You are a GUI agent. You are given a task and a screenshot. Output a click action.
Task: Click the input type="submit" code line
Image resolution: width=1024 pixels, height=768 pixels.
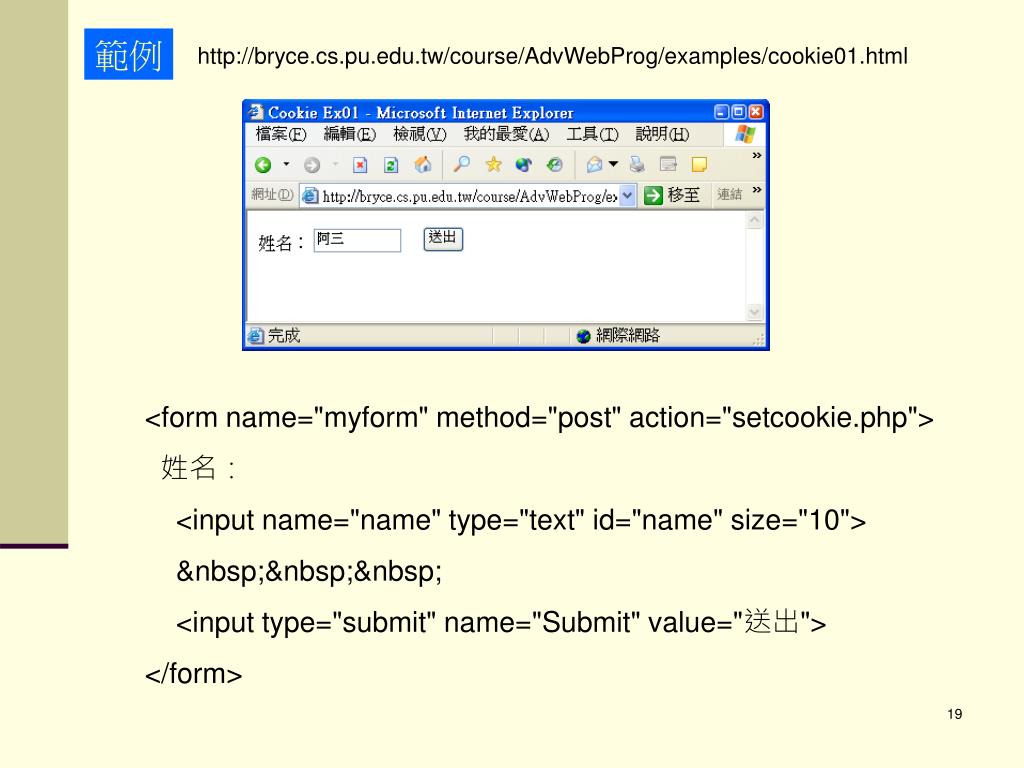point(501,622)
